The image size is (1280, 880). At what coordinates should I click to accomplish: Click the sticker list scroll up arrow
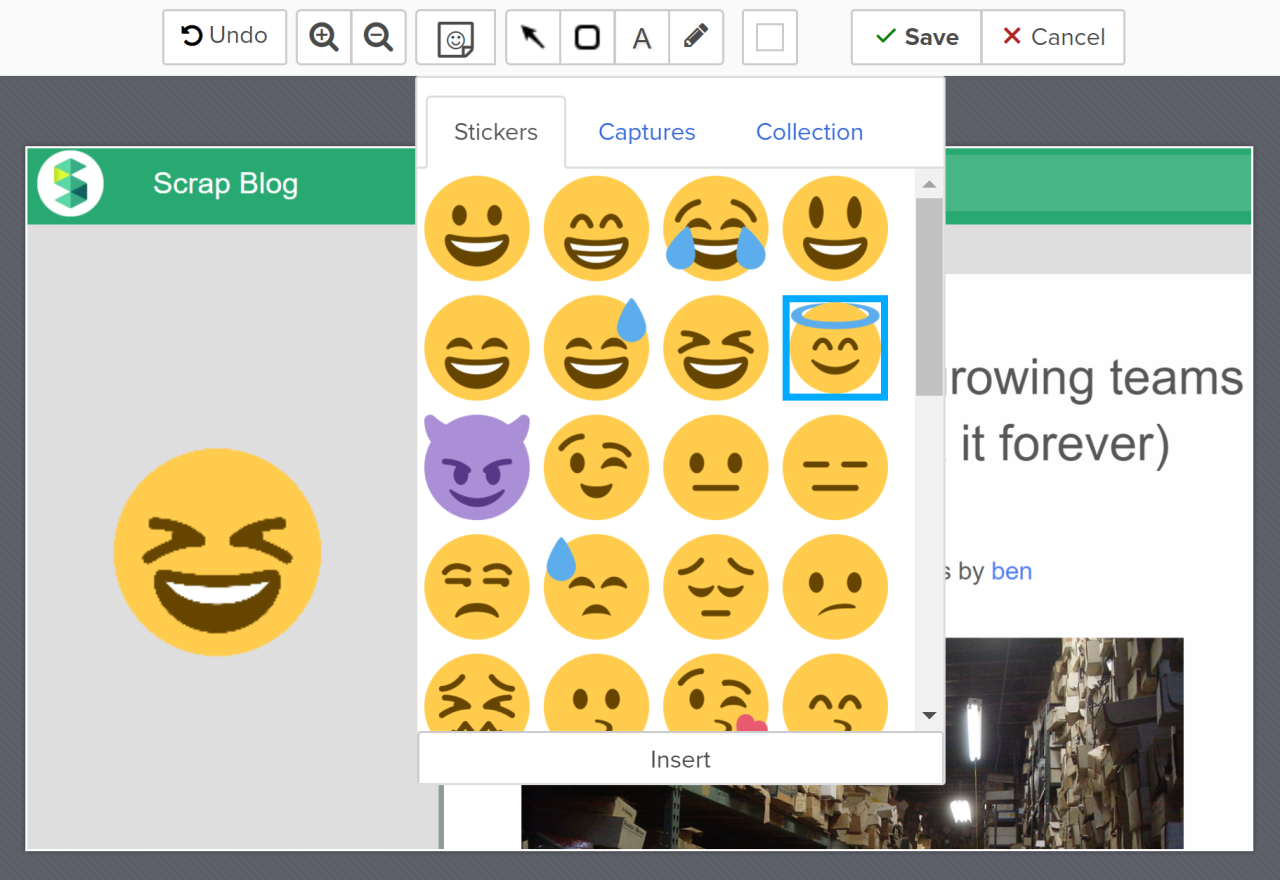coord(929,185)
